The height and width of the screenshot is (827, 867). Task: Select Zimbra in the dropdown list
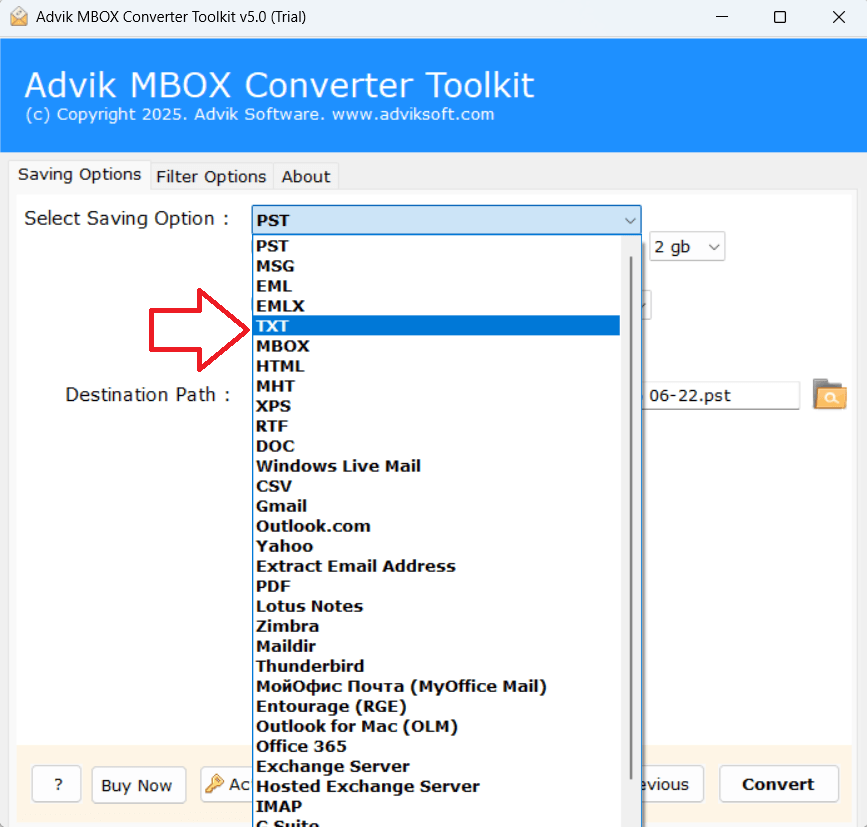[436, 626]
